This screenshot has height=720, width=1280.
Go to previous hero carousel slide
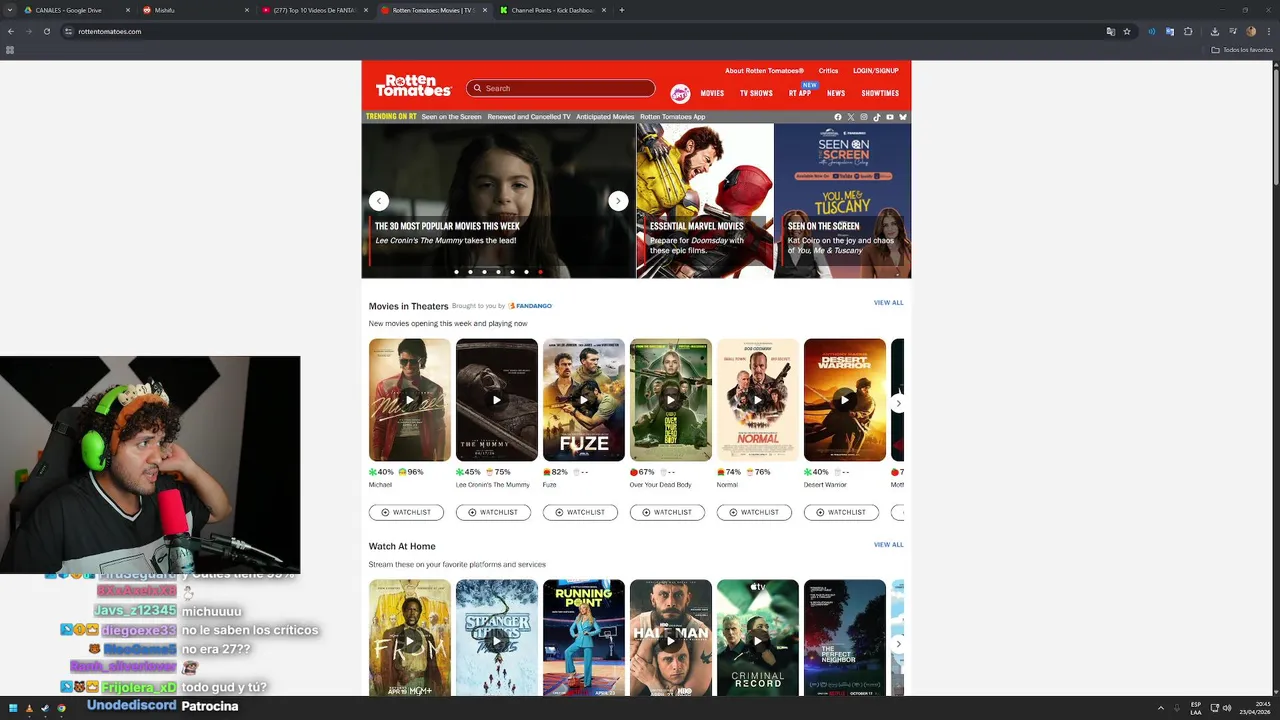(379, 200)
